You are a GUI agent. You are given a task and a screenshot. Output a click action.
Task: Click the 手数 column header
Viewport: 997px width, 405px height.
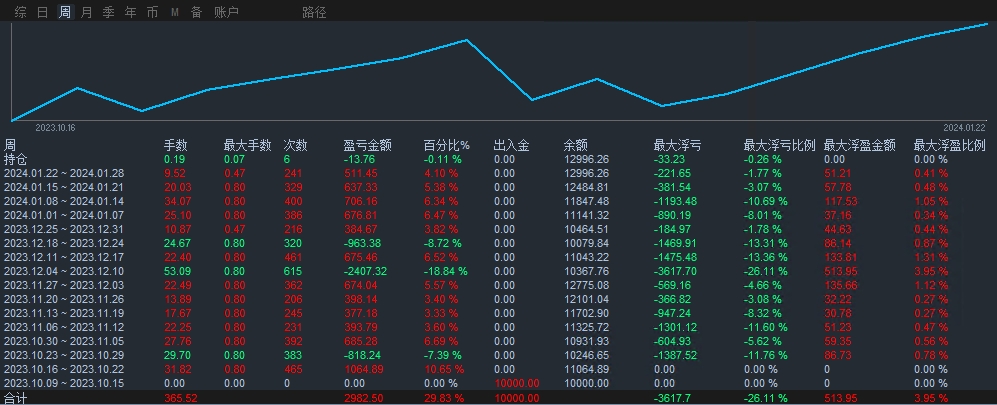tap(175, 146)
